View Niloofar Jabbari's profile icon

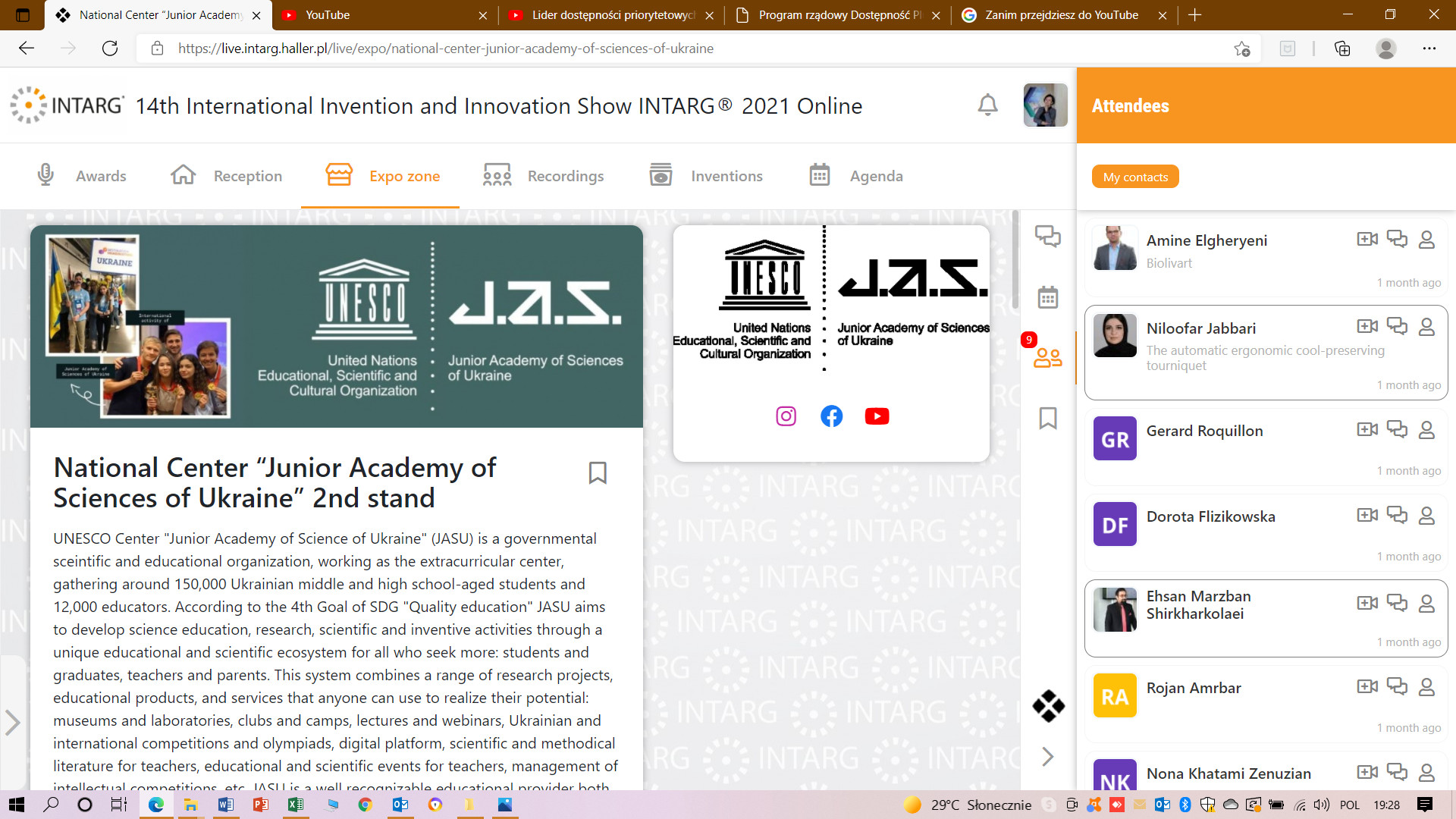tap(1426, 327)
